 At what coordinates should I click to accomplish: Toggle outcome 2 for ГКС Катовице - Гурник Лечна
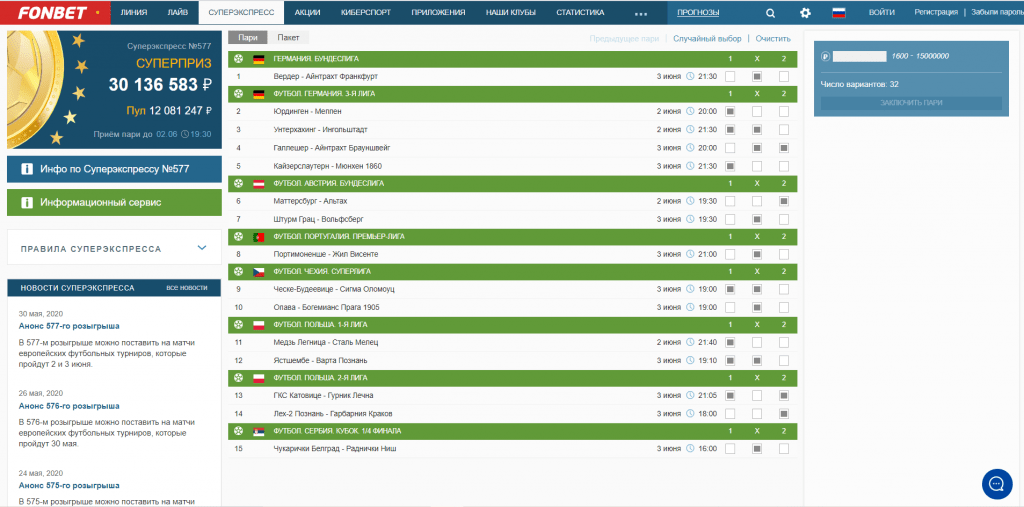pos(784,396)
